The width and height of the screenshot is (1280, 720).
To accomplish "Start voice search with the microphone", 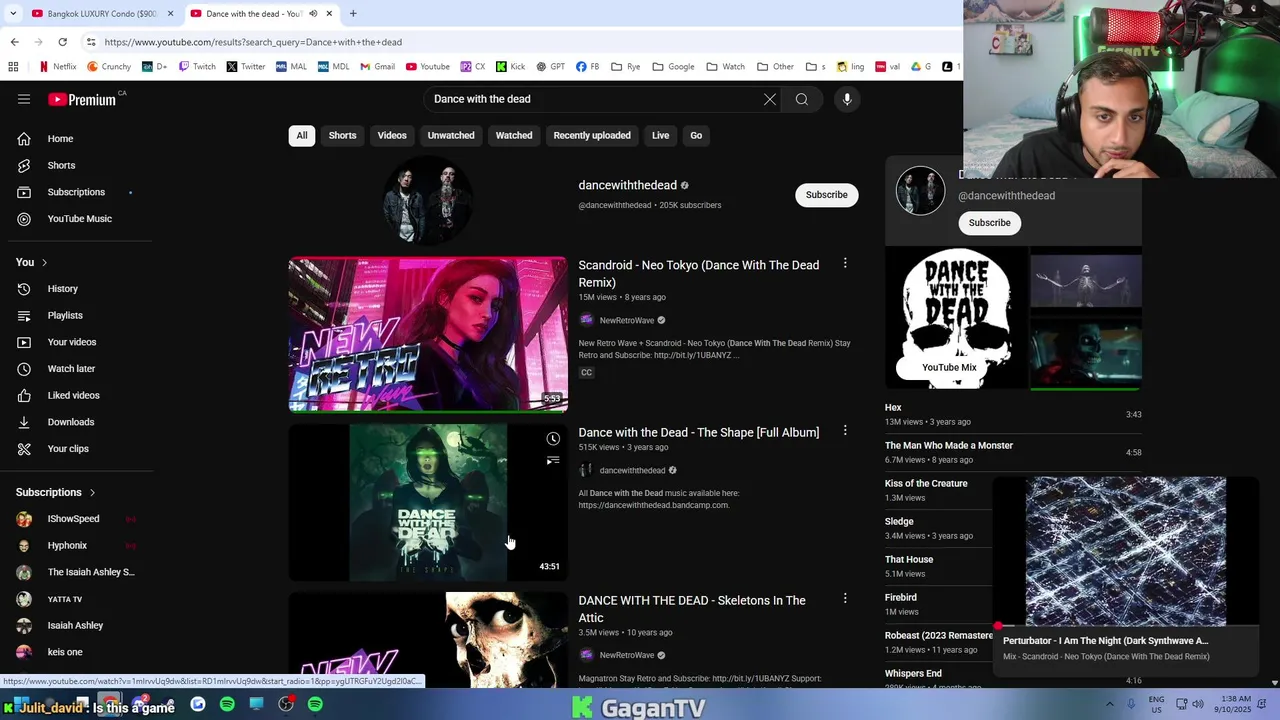I will tap(847, 99).
